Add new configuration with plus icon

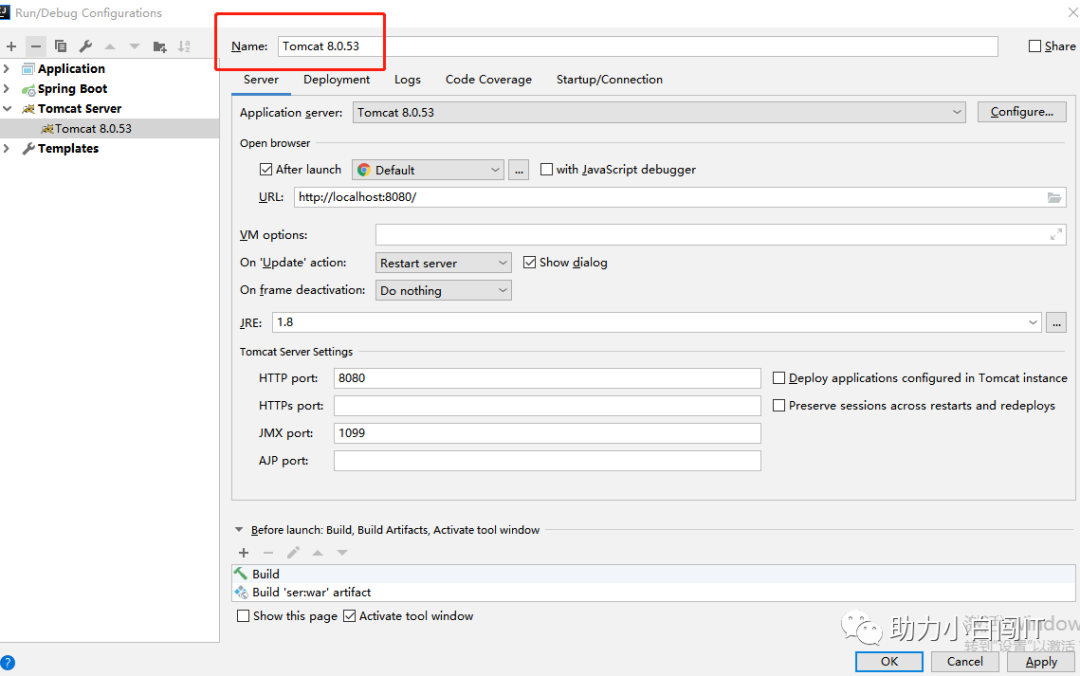[11, 46]
